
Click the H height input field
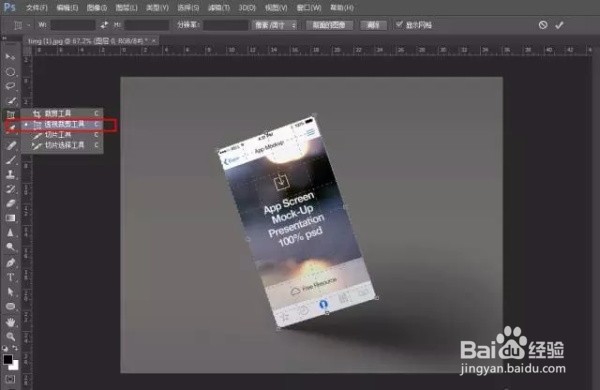click(147, 25)
